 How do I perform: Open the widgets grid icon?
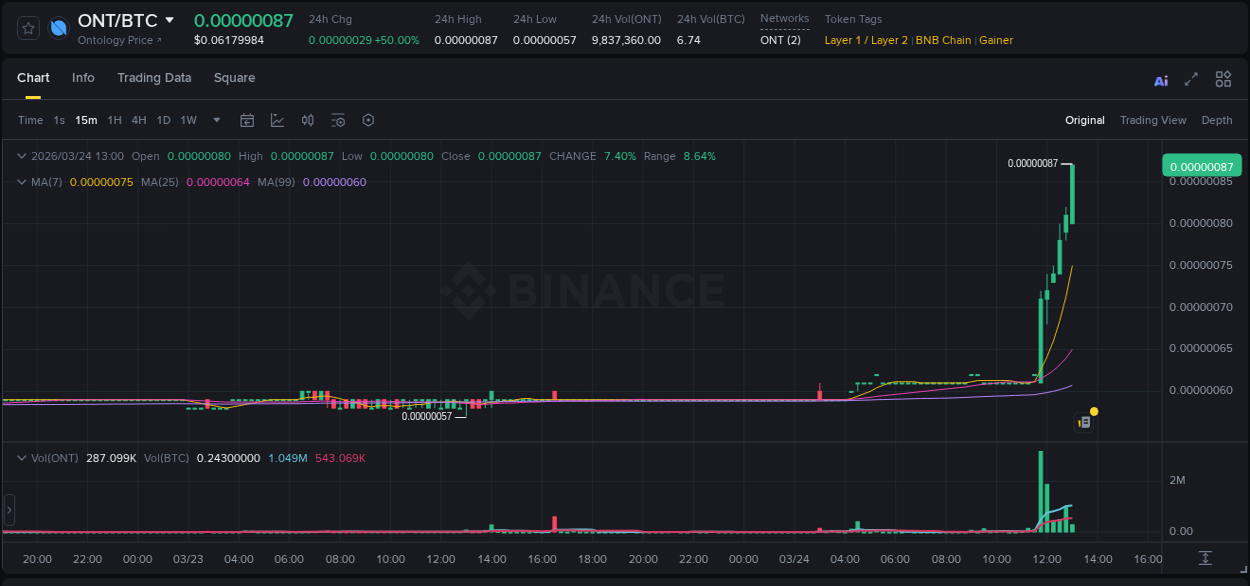[1222, 78]
